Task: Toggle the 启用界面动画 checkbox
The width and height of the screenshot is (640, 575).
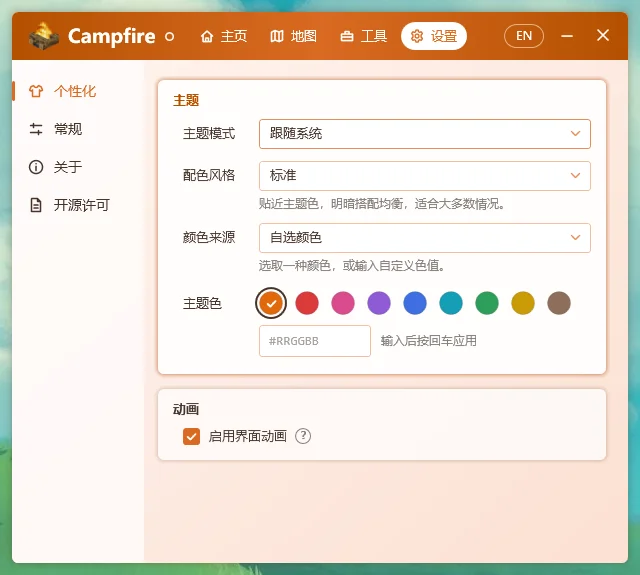Action: (191, 436)
